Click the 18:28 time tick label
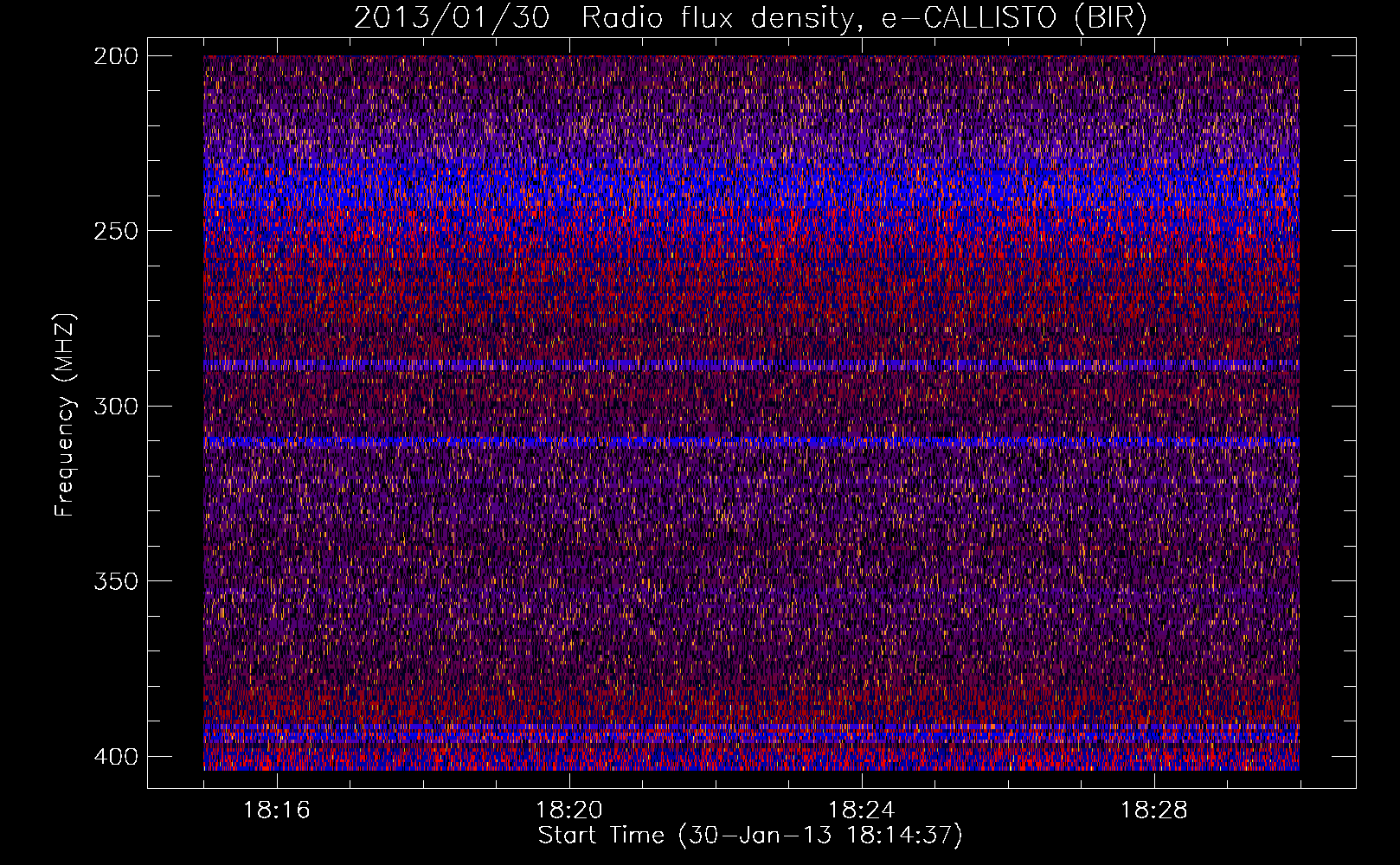 click(1154, 810)
